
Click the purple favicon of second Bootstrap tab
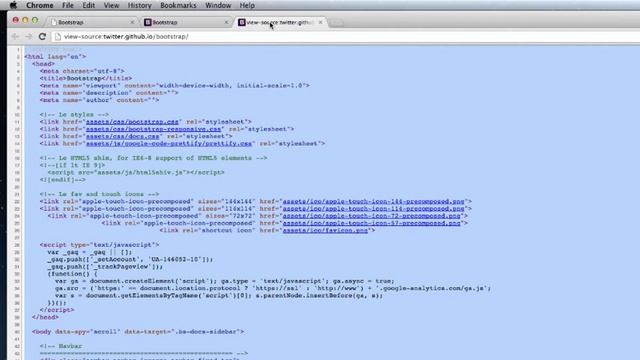coord(148,22)
